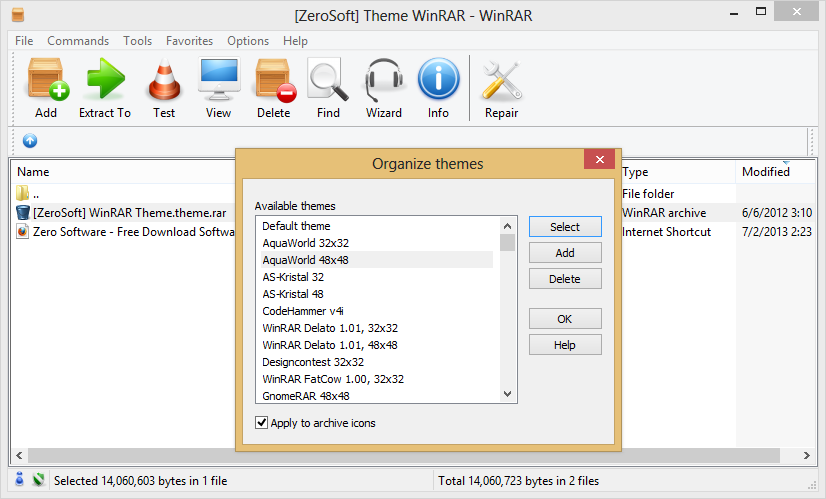The image size is (826, 499).
Task: Click theme list scroll down arrow
Action: (x=507, y=394)
